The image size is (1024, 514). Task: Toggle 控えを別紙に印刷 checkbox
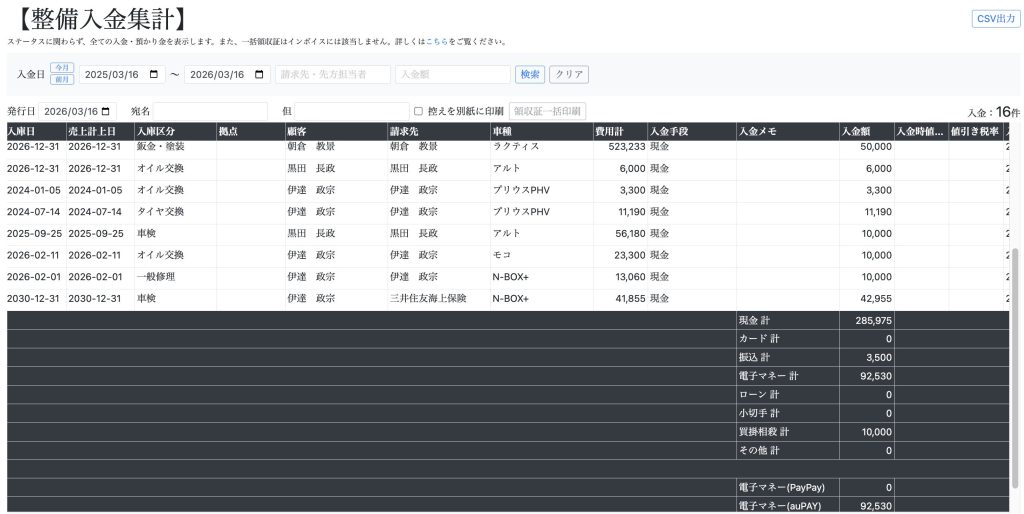click(418, 111)
